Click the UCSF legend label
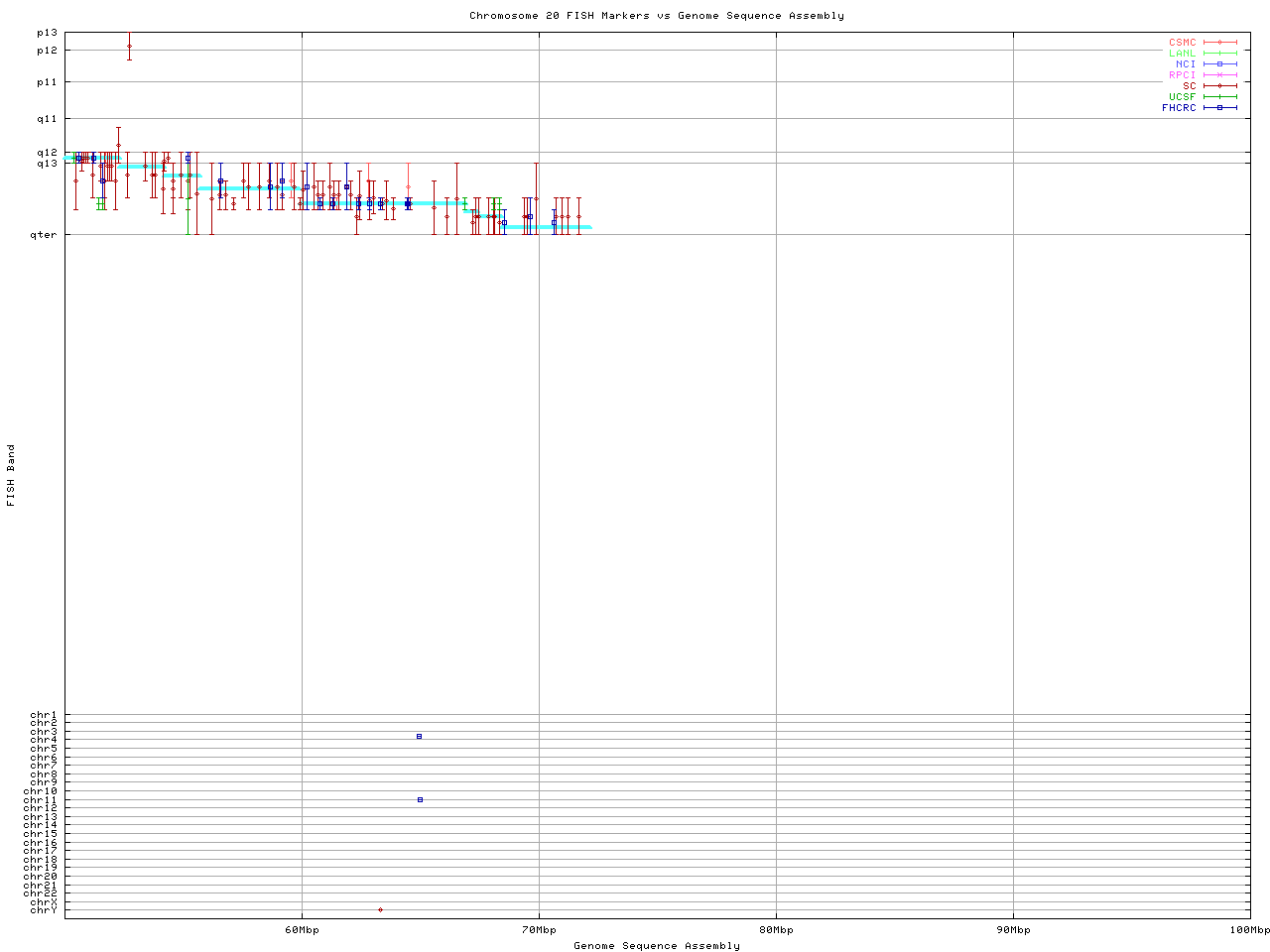 (x=1182, y=97)
